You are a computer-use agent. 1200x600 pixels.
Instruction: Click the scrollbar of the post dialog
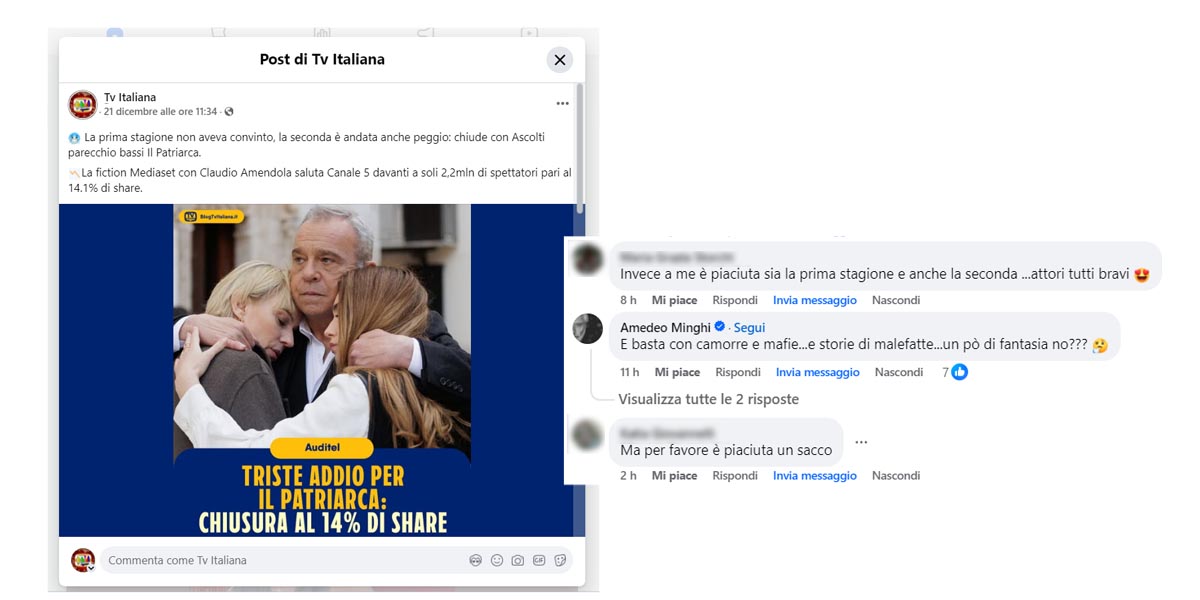[x=580, y=148]
